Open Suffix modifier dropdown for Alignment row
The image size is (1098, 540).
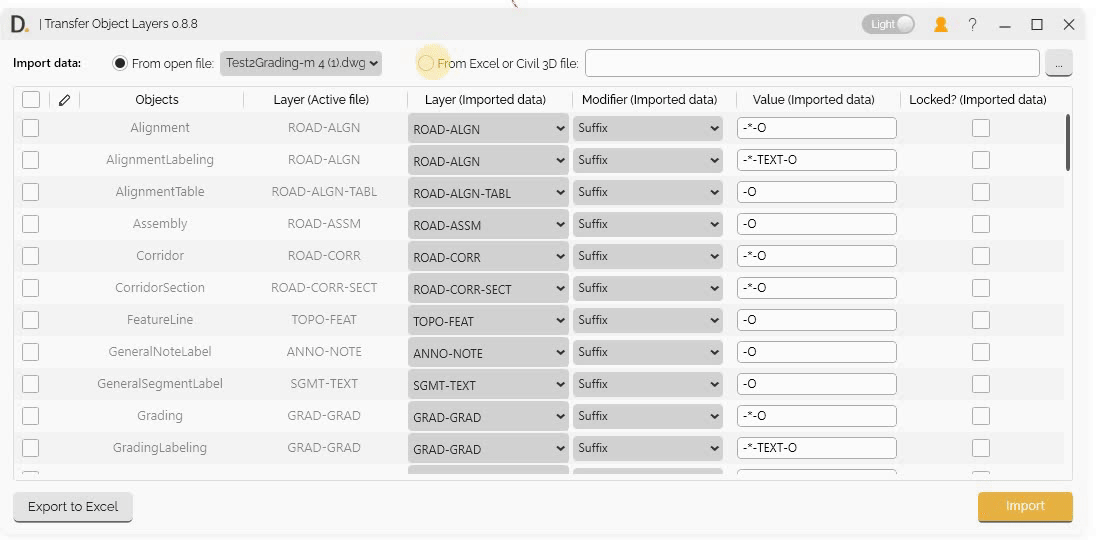[648, 128]
